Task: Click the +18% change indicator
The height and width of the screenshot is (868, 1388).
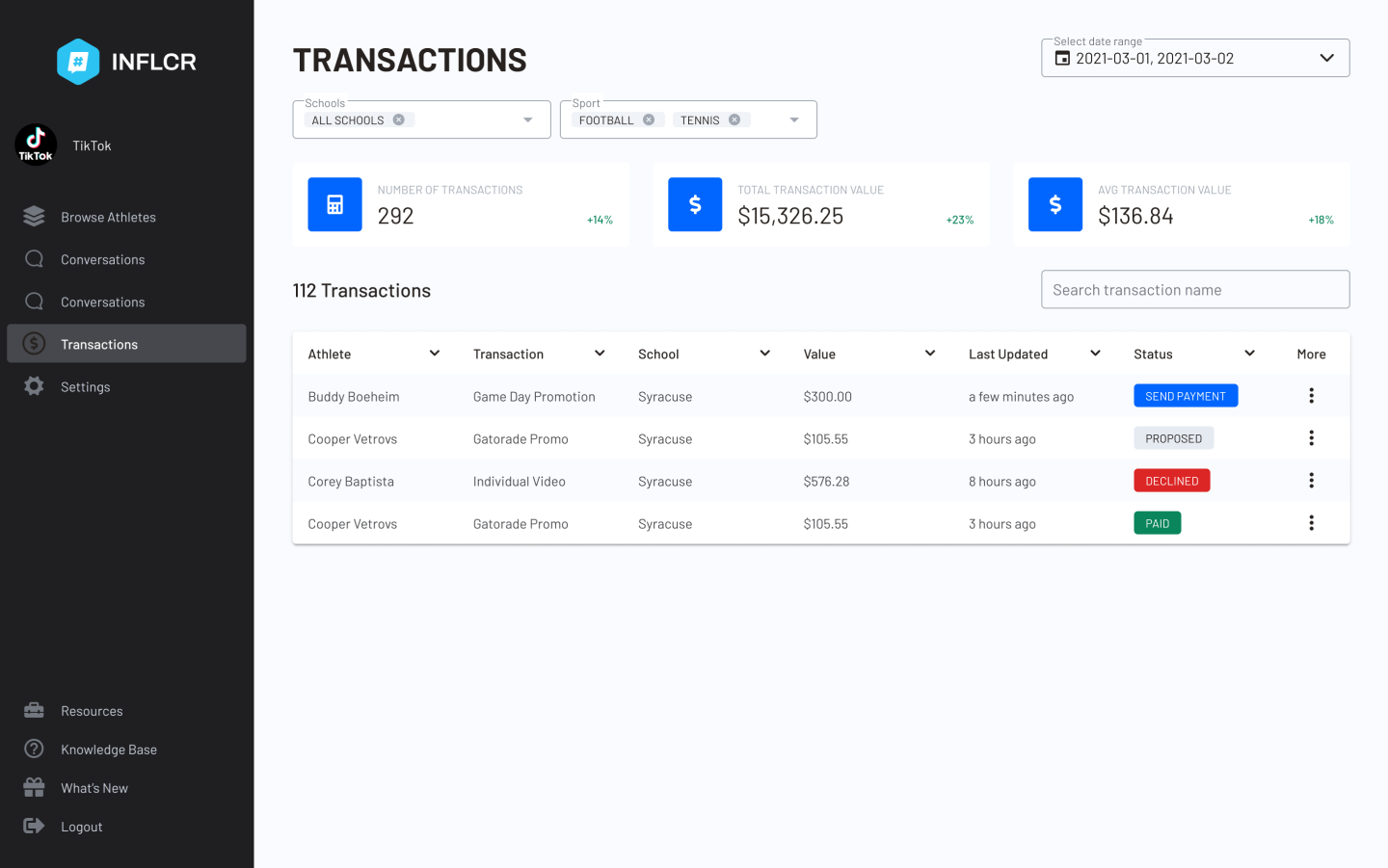Action: tap(1321, 220)
